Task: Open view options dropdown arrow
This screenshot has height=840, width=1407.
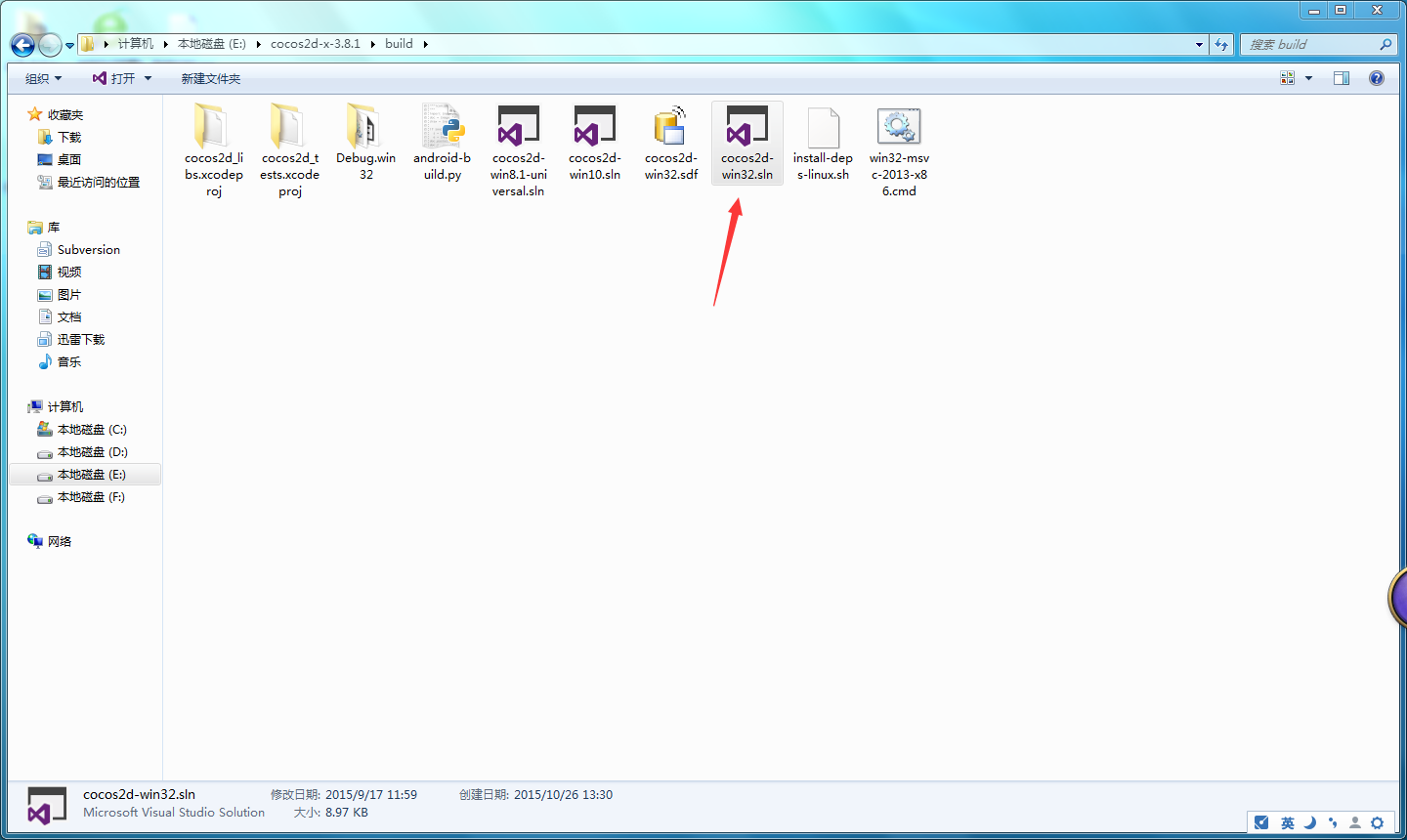Action: coord(1309,78)
